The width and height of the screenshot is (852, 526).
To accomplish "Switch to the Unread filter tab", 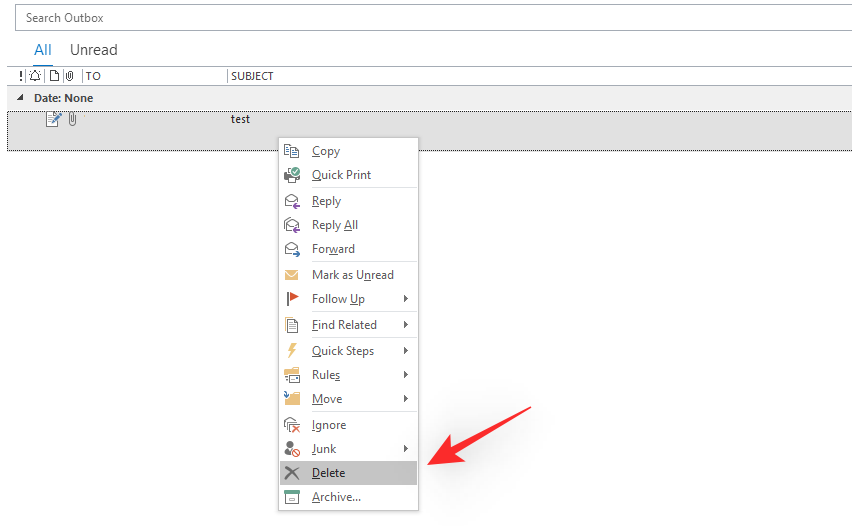I will click(x=93, y=50).
